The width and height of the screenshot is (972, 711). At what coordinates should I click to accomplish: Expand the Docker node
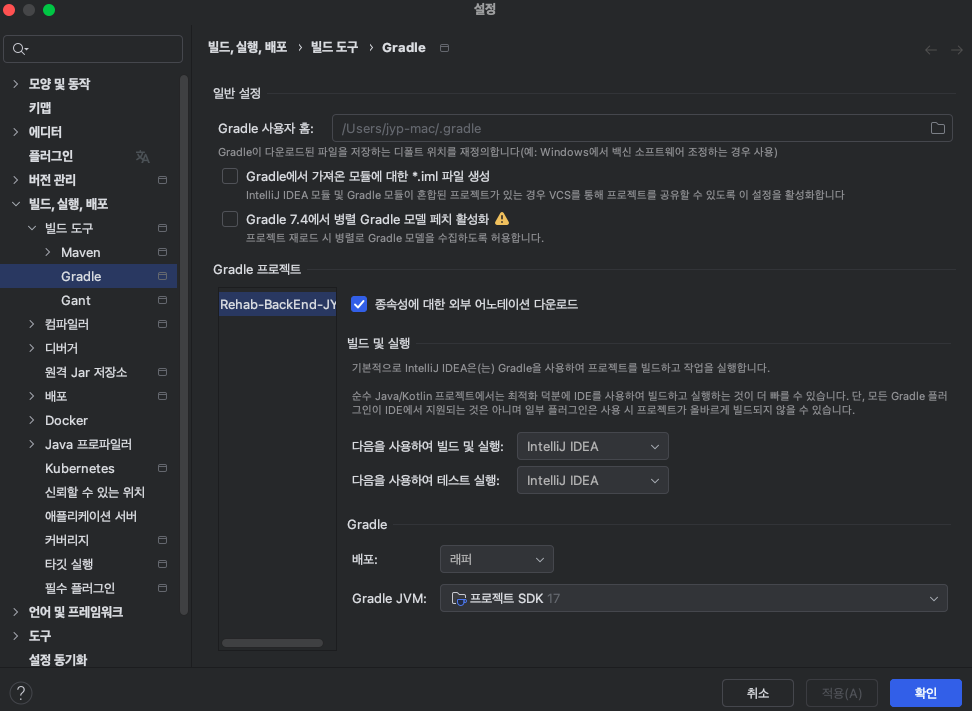click(32, 420)
